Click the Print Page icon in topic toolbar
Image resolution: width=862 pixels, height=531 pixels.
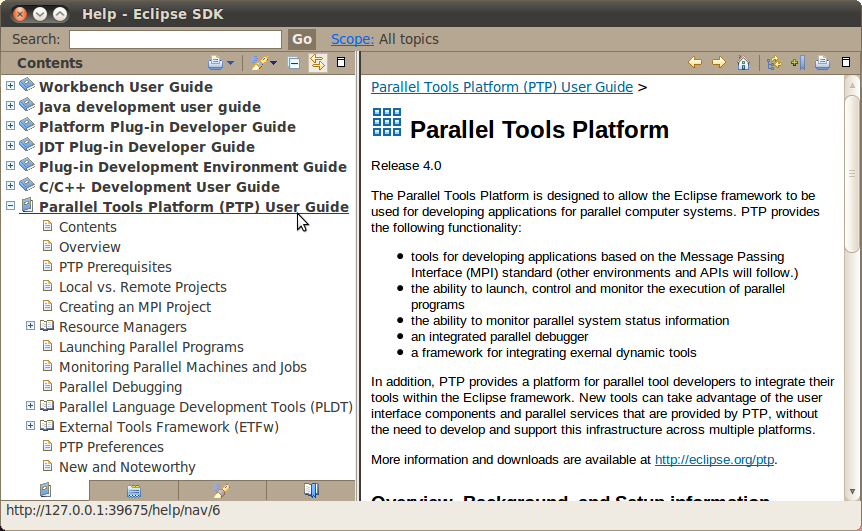point(822,63)
